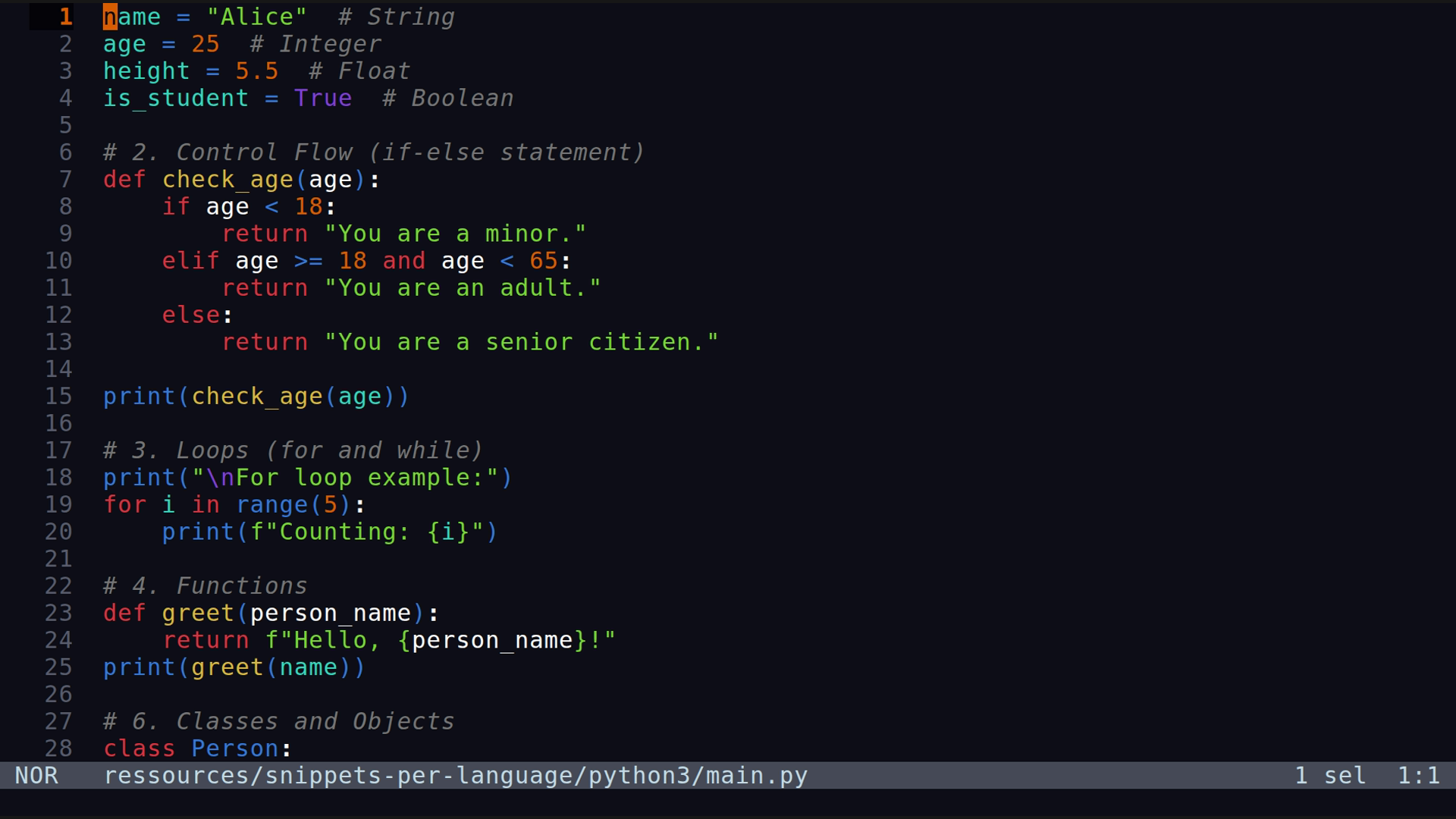This screenshot has height=819, width=1456.
Task: Click the True boolean value on line 4
Action: pyautogui.click(x=323, y=98)
